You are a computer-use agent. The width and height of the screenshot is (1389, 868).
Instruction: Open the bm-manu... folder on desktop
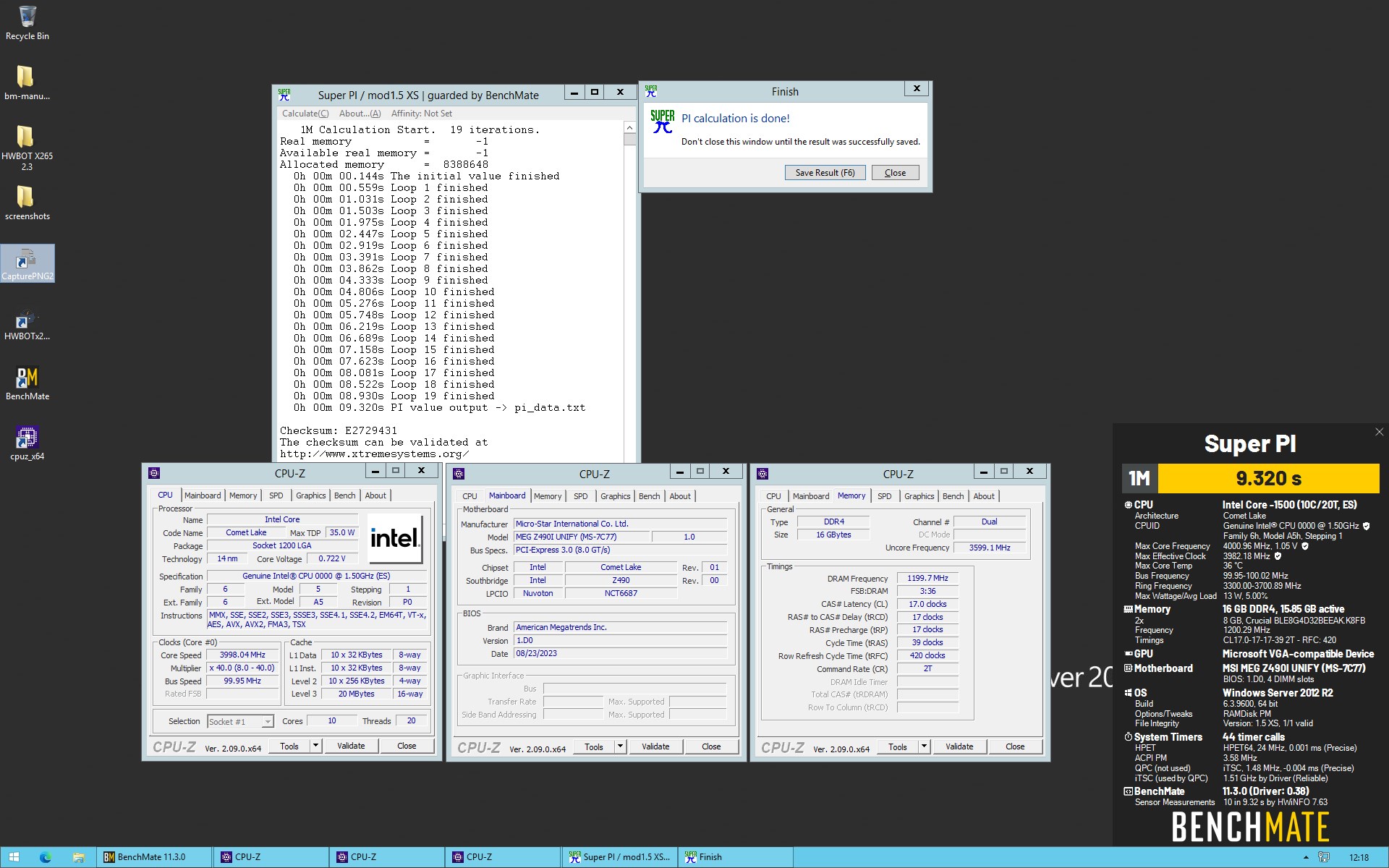point(27,82)
